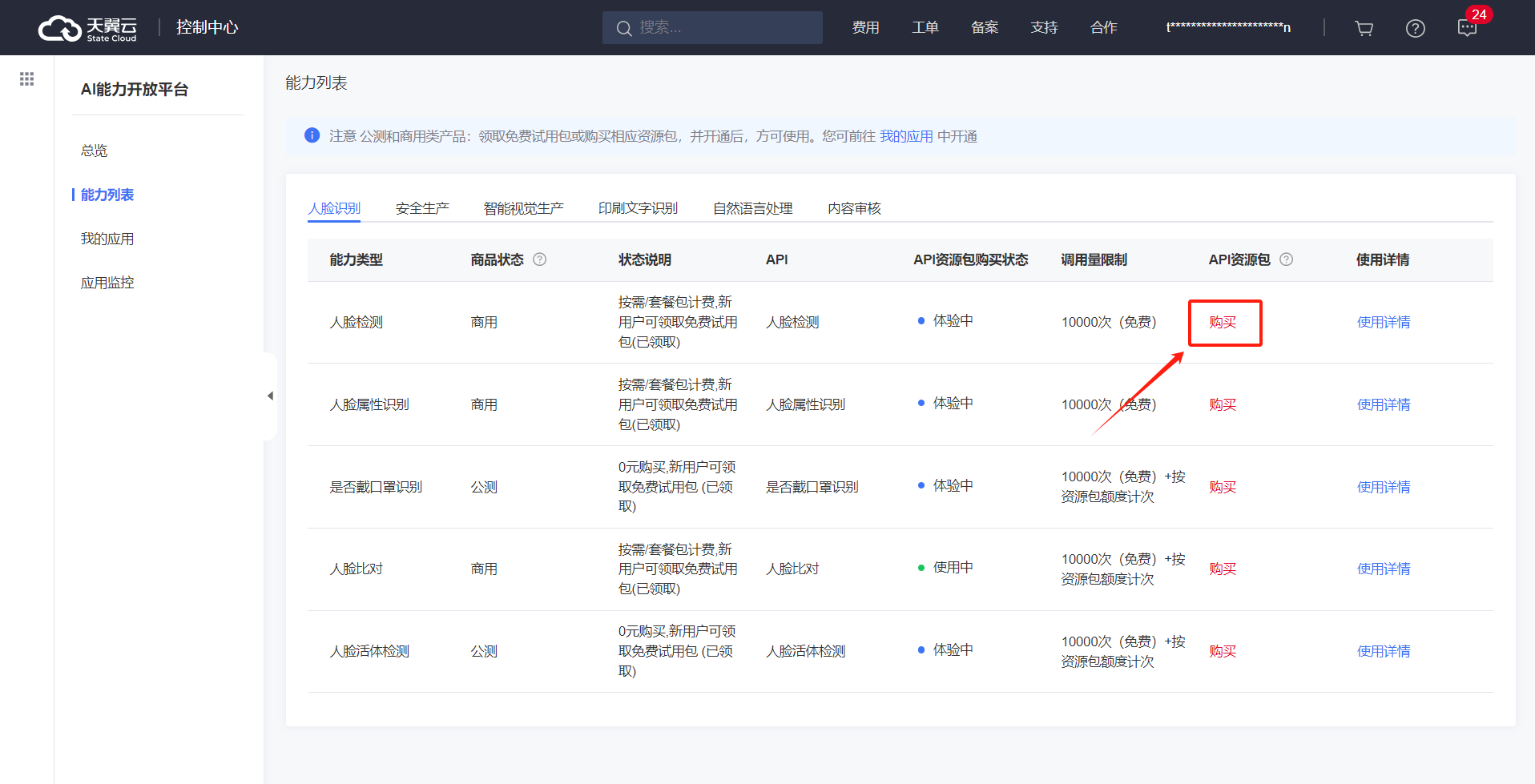Open the shopping cart icon

click(1364, 28)
